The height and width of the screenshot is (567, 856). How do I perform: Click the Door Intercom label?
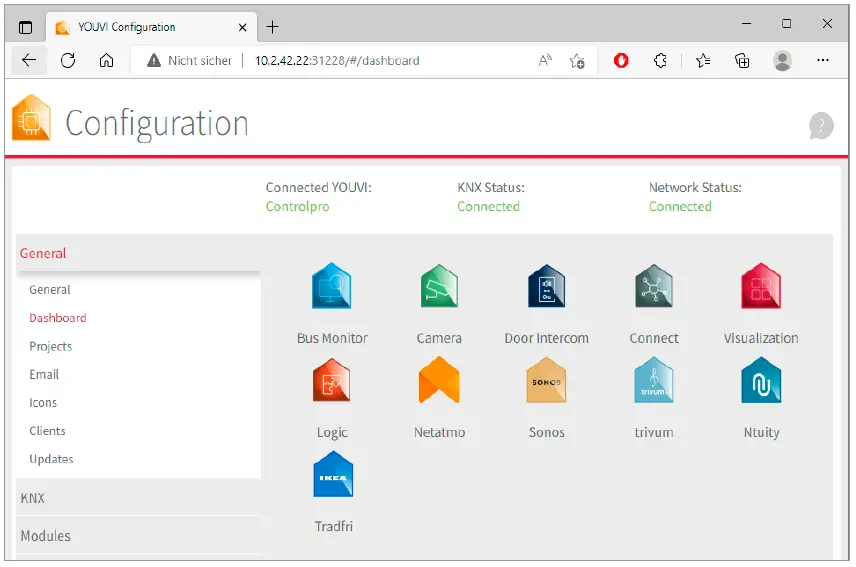[x=546, y=338]
